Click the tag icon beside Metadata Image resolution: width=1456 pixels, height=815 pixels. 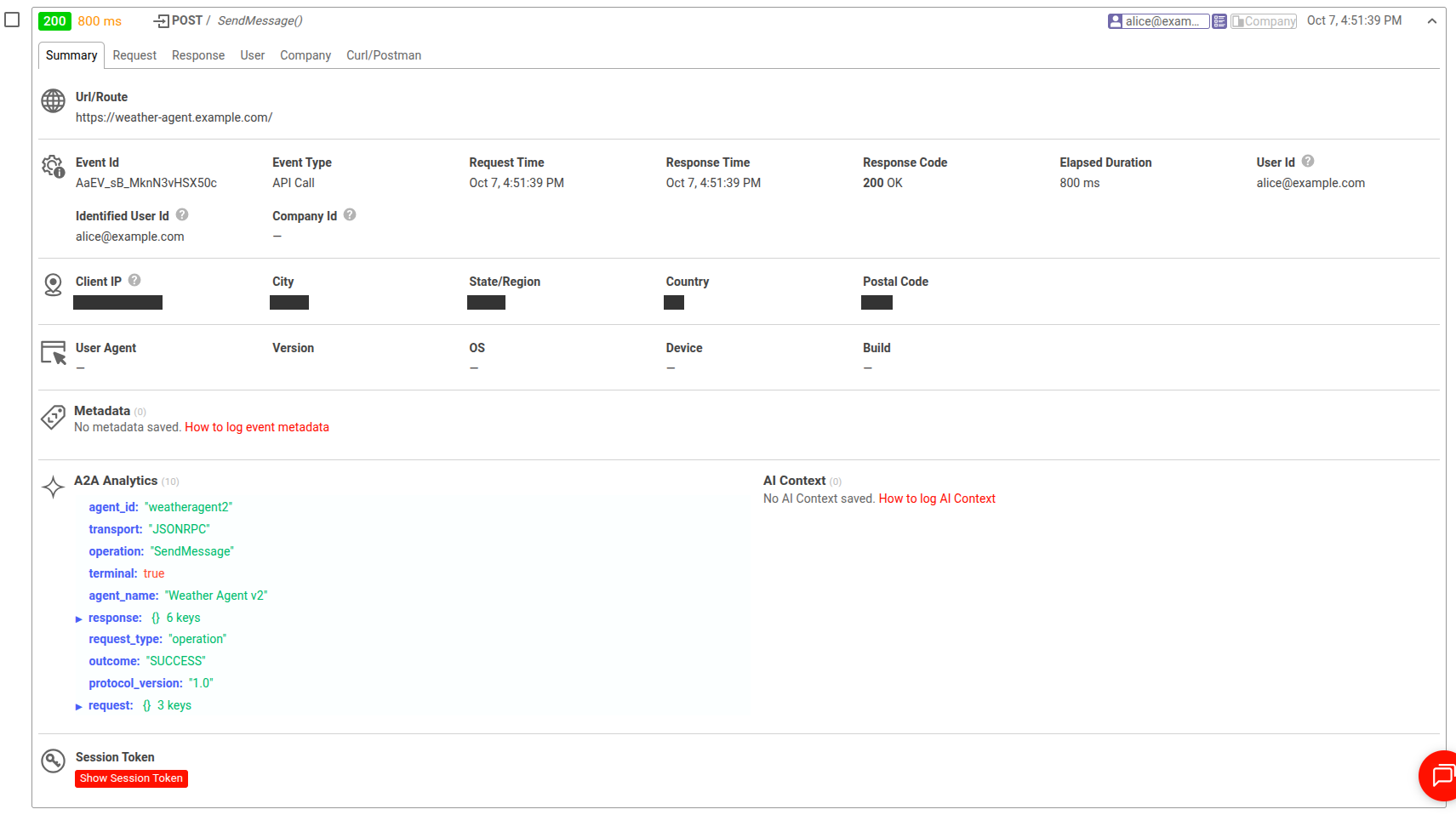click(53, 417)
